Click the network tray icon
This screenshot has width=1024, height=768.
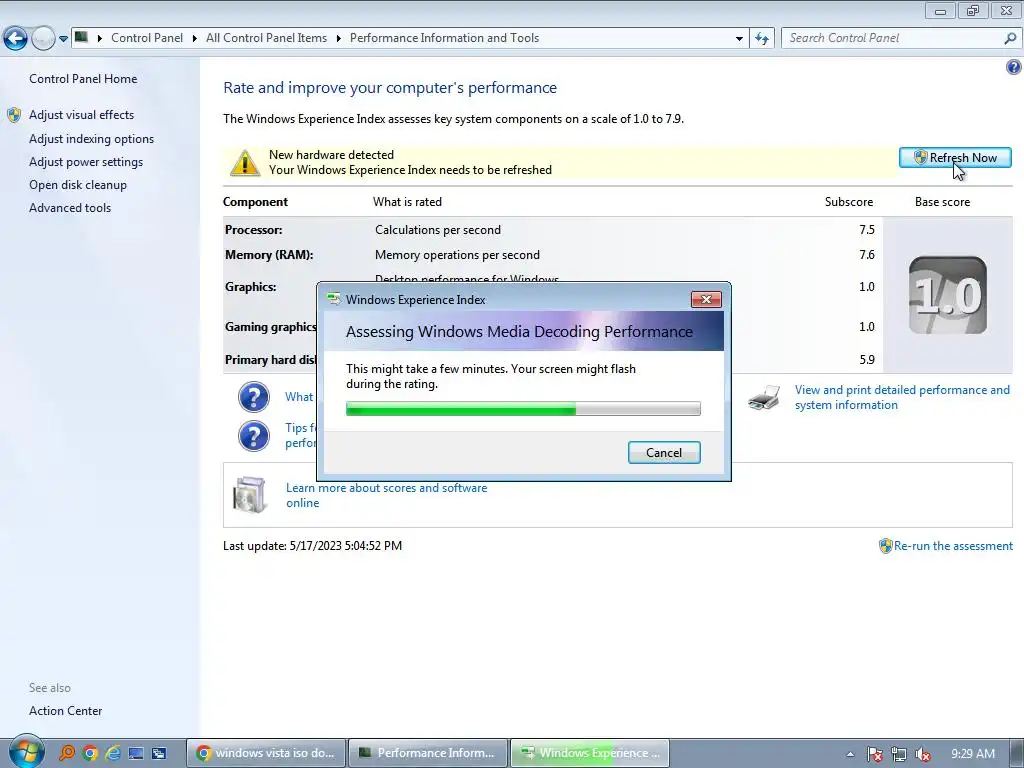tap(899, 754)
